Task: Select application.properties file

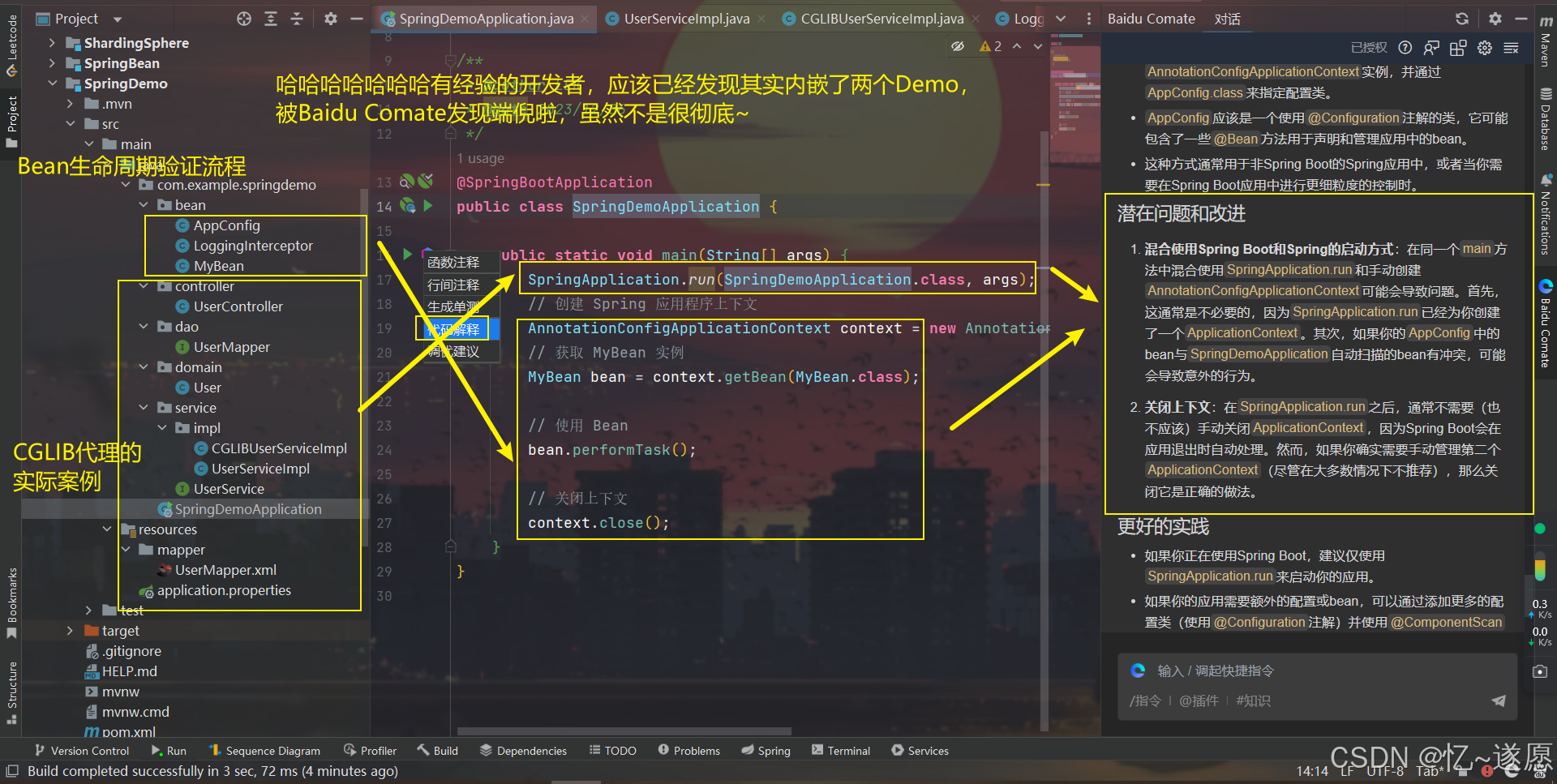Action: 224,590
